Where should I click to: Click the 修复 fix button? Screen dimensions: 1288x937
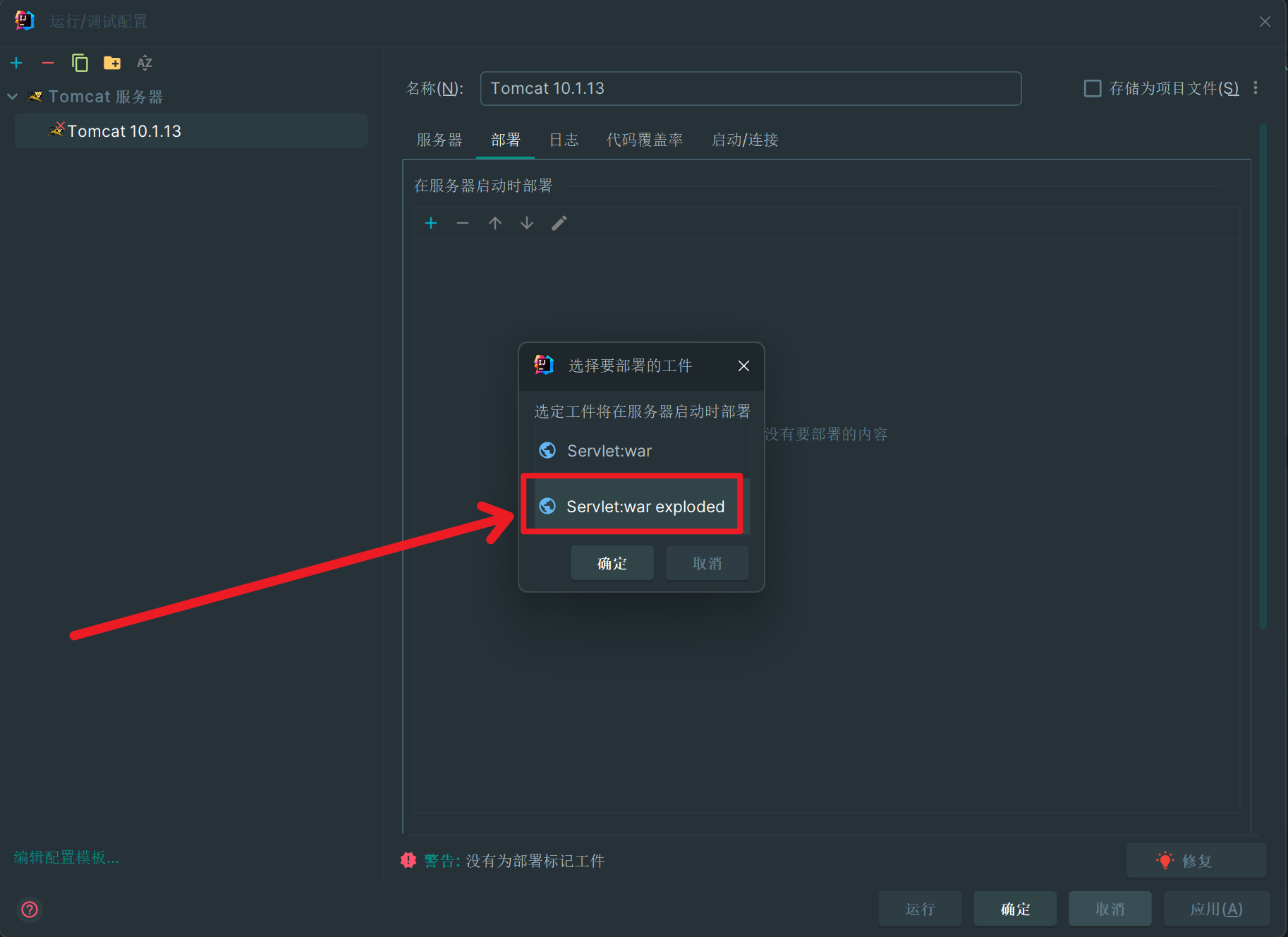click(x=1196, y=861)
